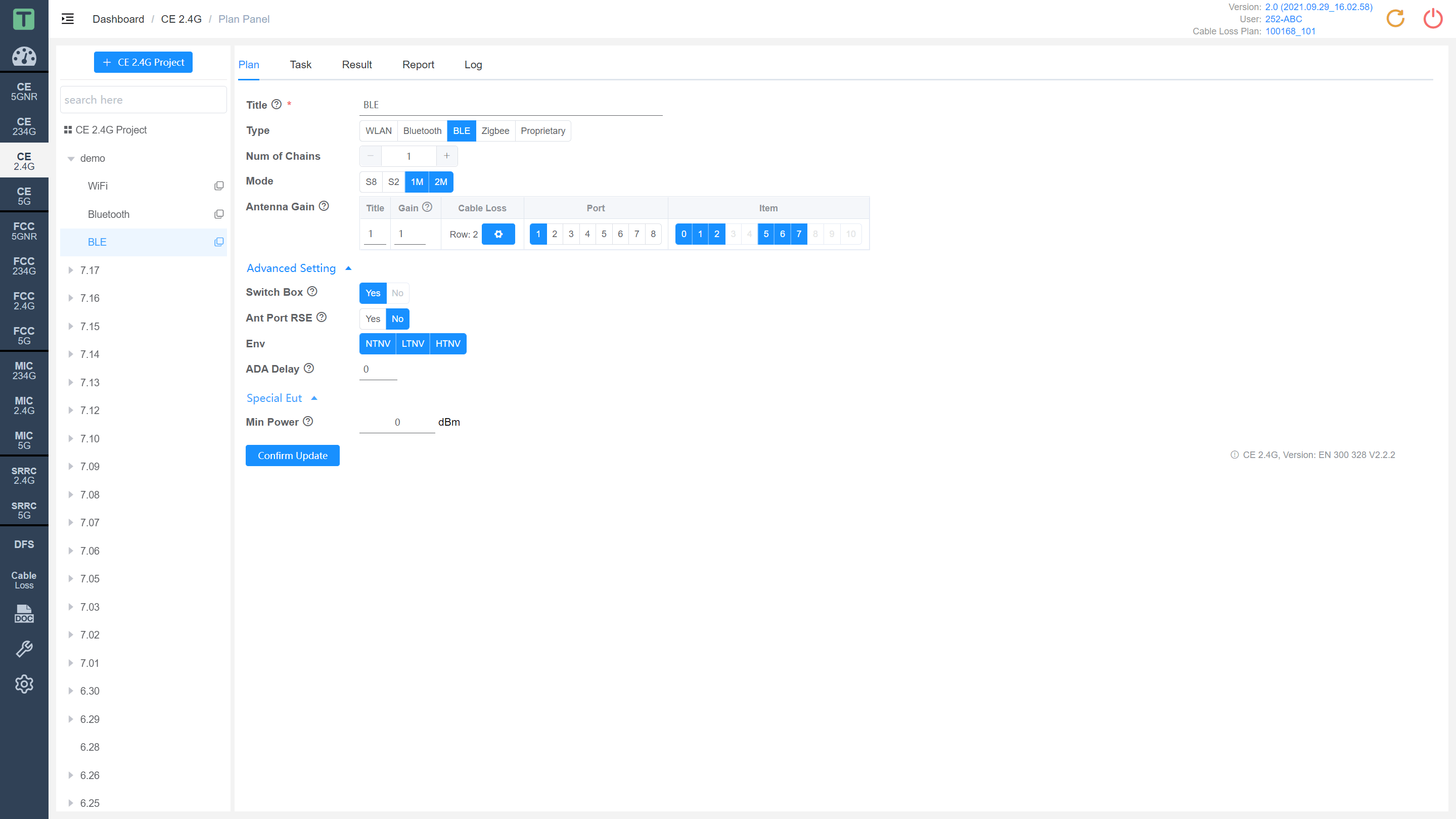Click Confirm Update button
Viewport: 1456px width, 819px height.
pyautogui.click(x=292, y=456)
